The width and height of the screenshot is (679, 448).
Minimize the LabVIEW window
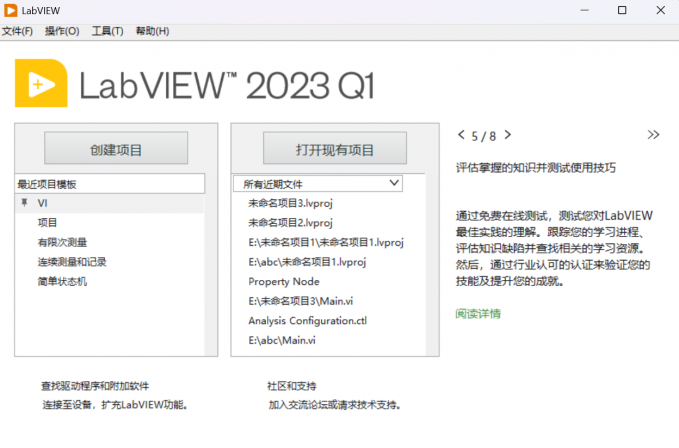[585, 10]
